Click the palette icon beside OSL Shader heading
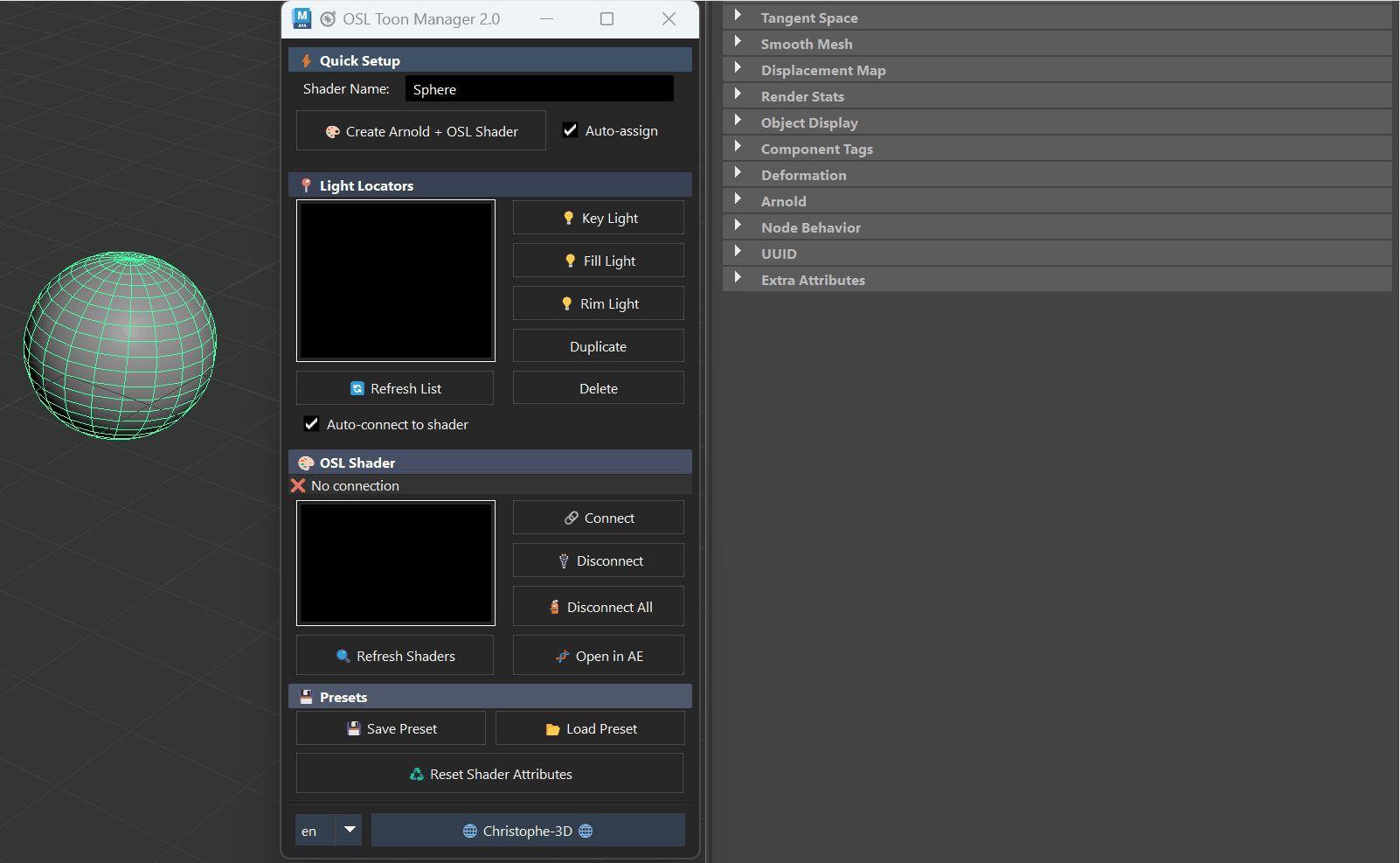This screenshot has height=863, width=1400. click(x=306, y=463)
